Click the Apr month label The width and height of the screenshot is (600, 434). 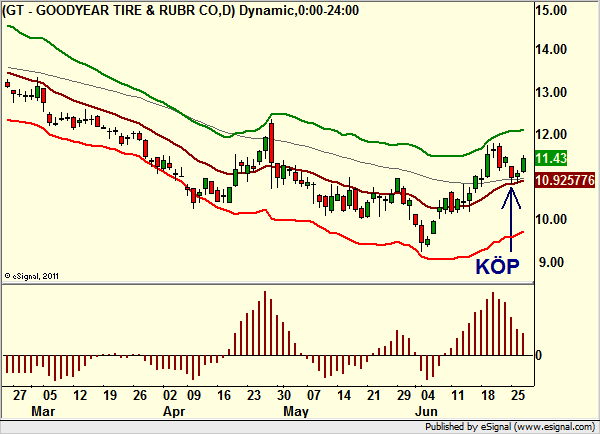174,411
